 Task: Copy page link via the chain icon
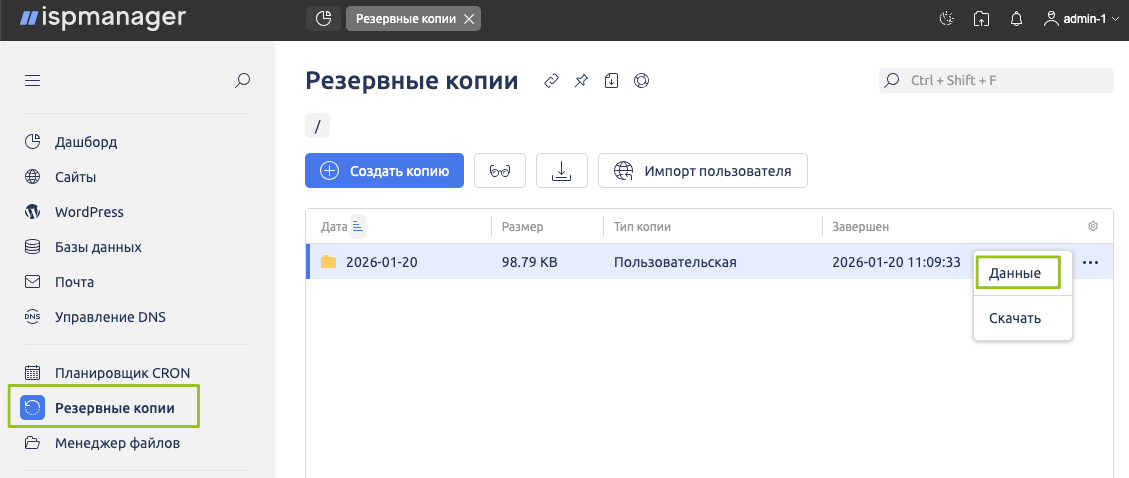(x=550, y=81)
